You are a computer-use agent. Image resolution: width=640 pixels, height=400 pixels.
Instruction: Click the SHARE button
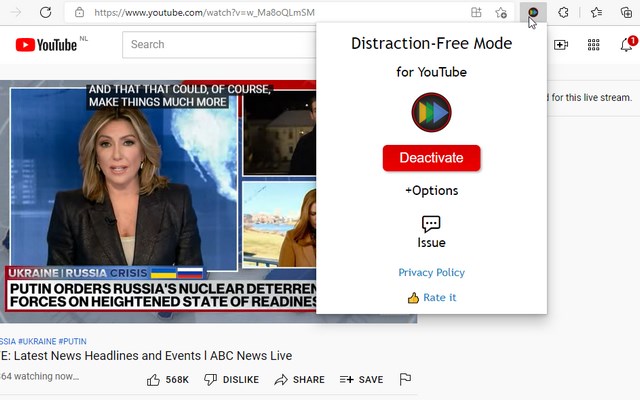pyautogui.click(x=300, y=380)
